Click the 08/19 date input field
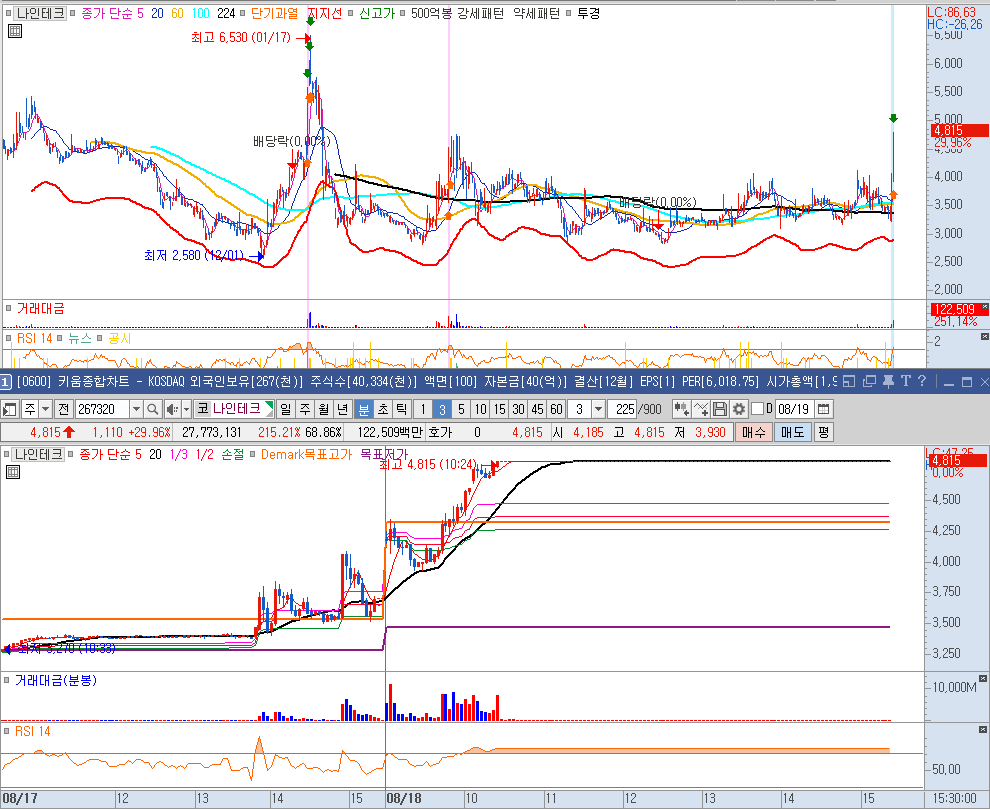 tap(794, 409)
